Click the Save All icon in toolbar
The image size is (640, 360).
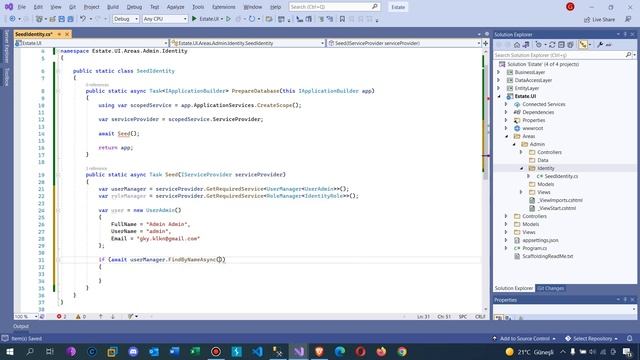[70, 19]
